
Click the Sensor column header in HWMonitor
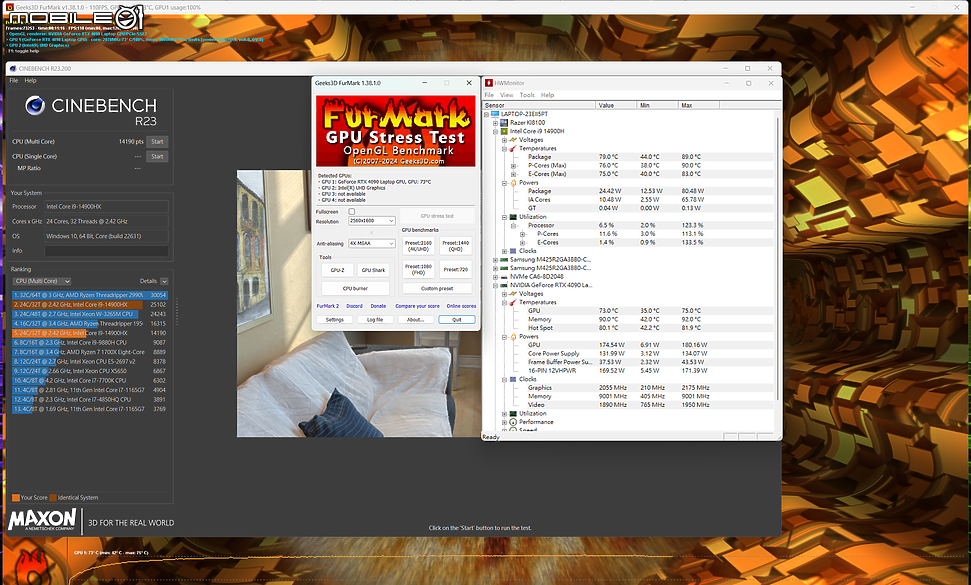[539, 105]
